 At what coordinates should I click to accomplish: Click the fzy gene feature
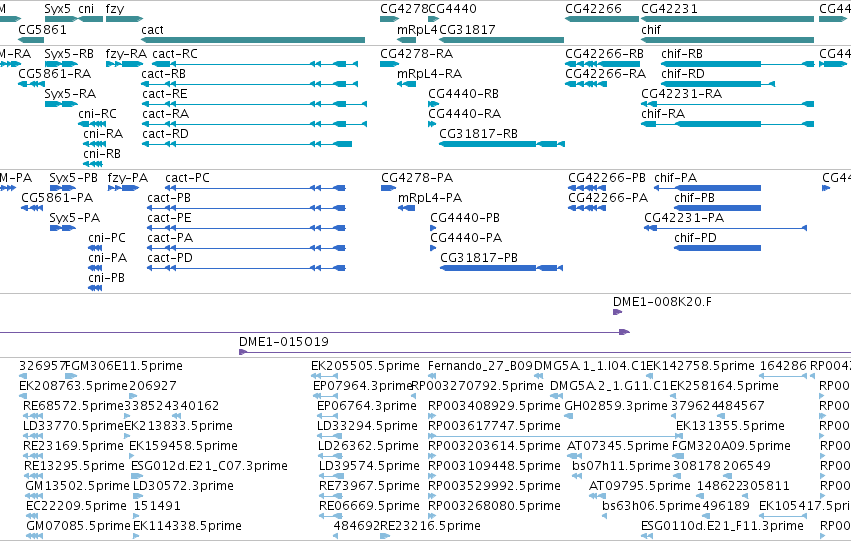(x=124, y=19)
